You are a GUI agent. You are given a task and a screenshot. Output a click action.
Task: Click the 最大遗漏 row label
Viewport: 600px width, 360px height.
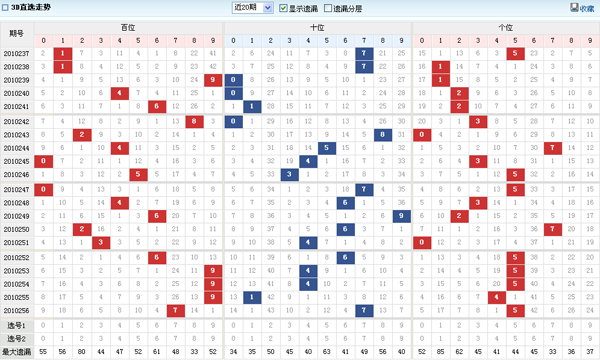(x=17, y=352)
